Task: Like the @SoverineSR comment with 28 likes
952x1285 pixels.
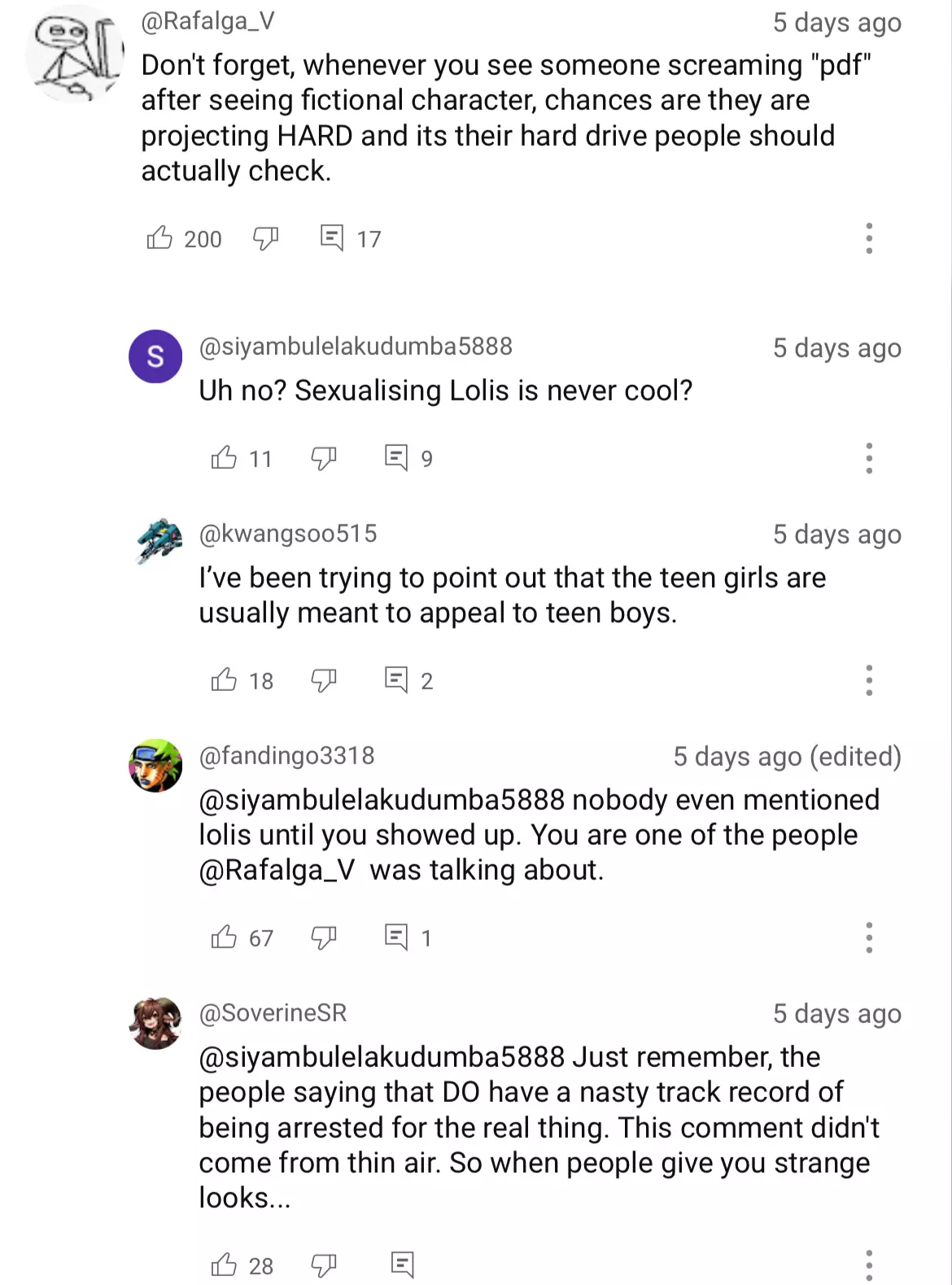Action: click(224, 1265)
